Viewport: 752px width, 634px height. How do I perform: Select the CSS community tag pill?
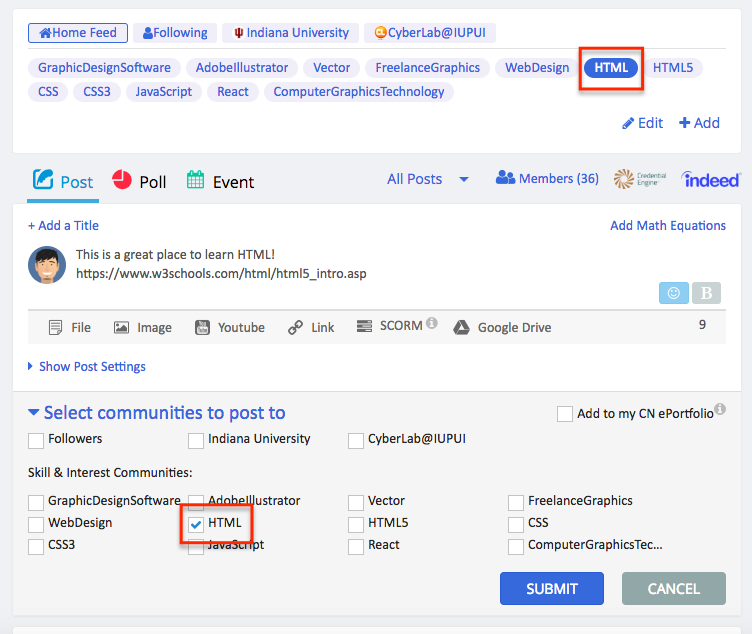tap(48, 92)
